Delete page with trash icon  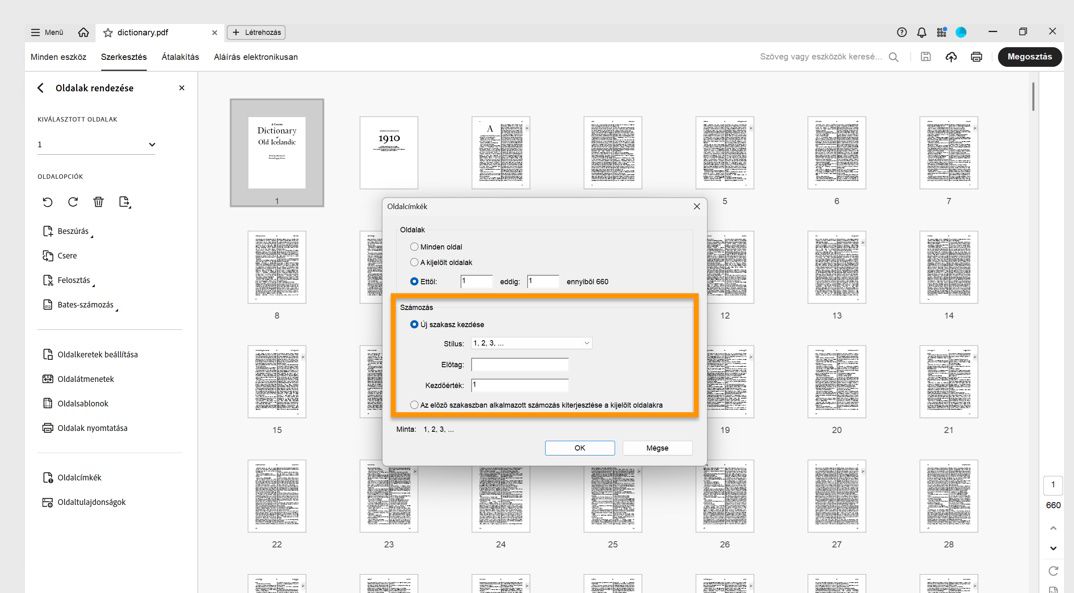coord(99,202)
